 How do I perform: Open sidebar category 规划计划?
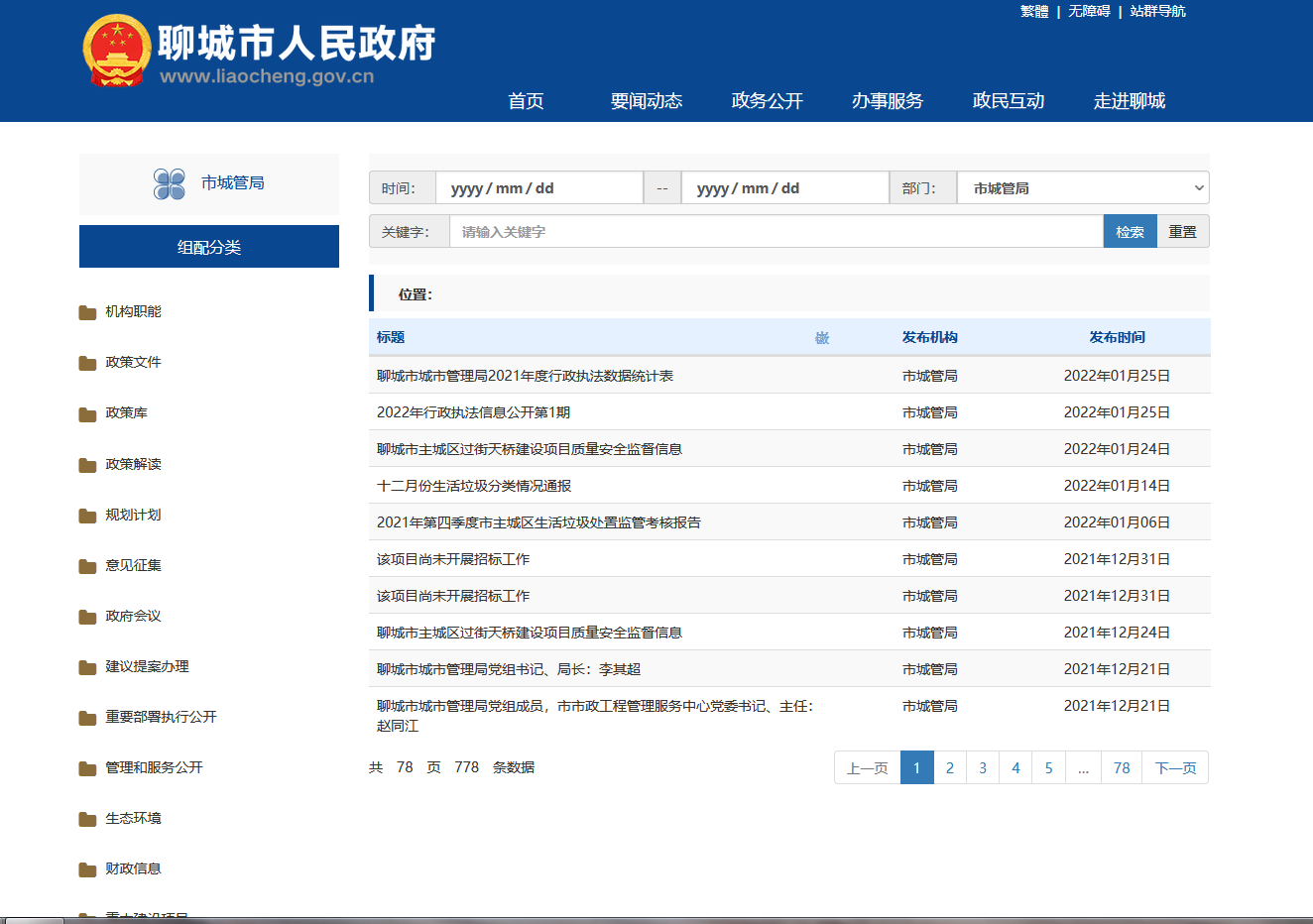[133, 515]
